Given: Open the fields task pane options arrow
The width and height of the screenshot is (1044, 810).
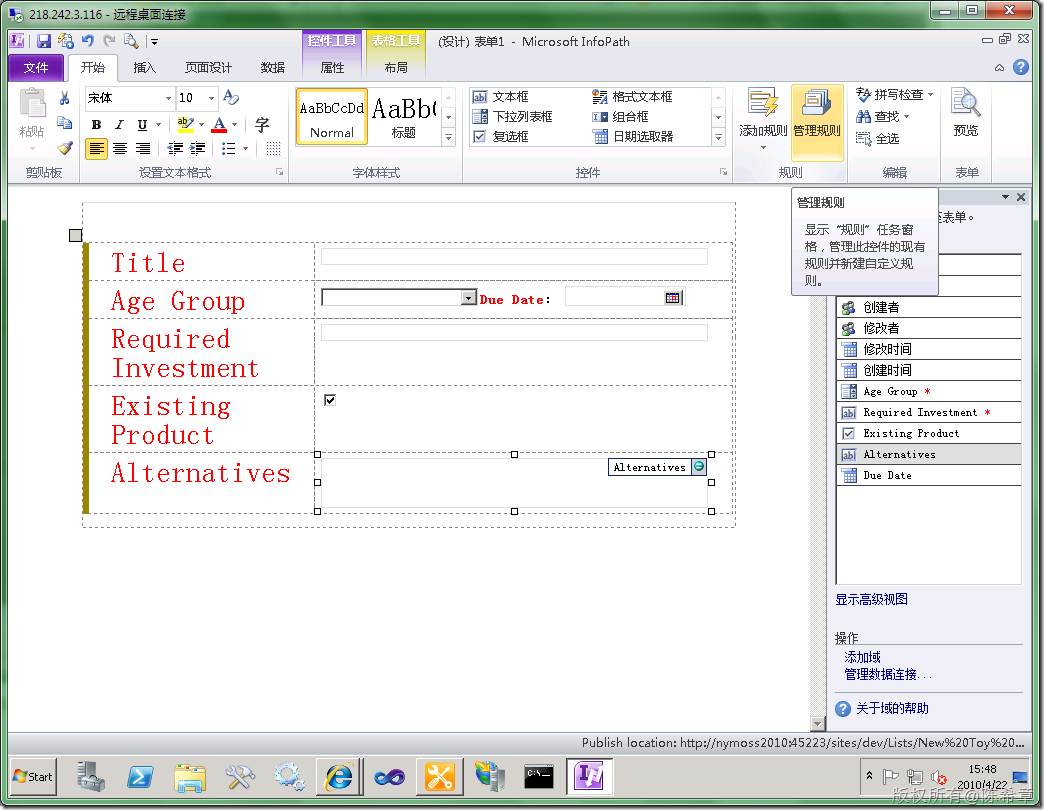Looking at the screenshot, I should [x=1005, y=197].
